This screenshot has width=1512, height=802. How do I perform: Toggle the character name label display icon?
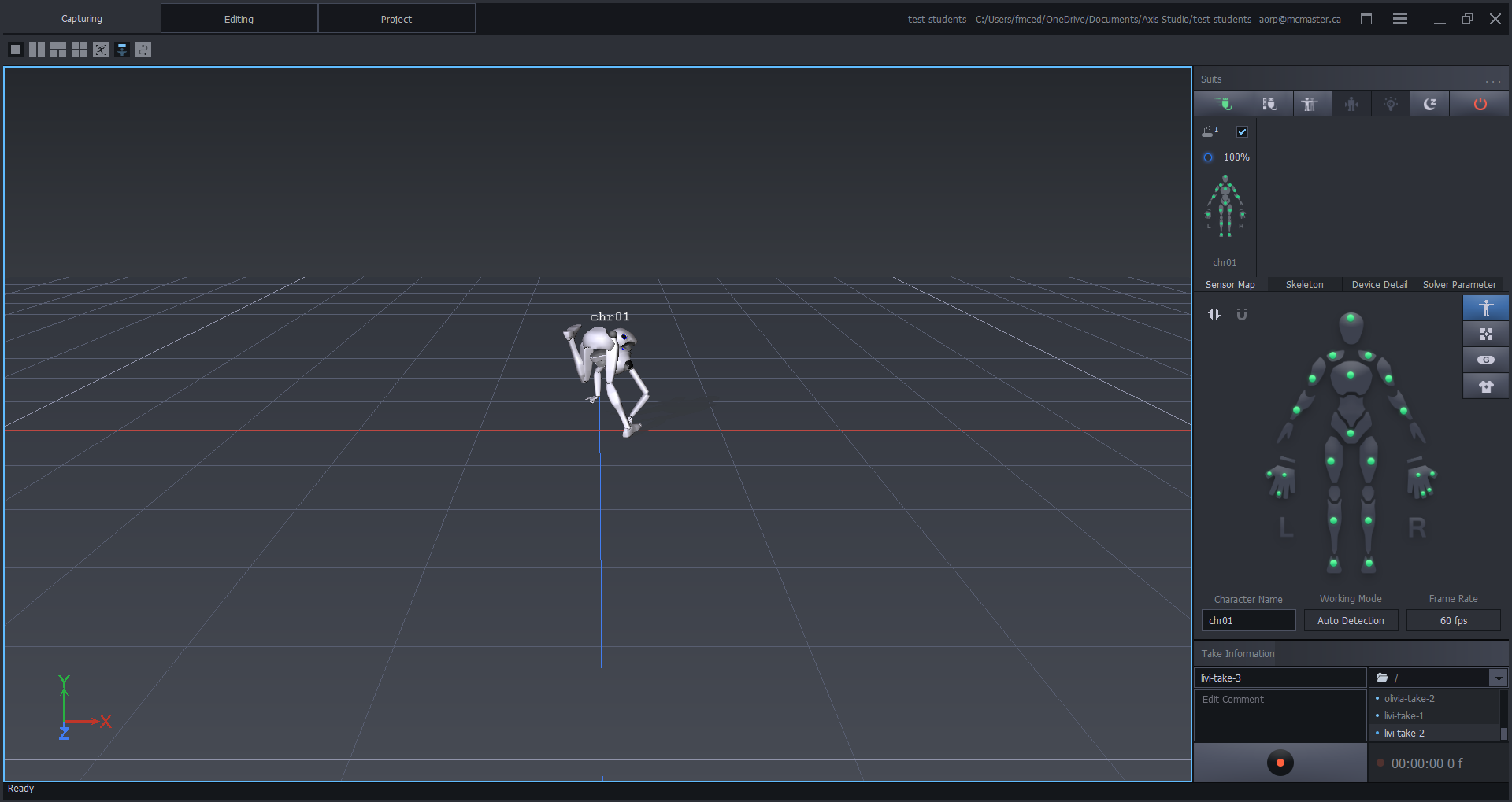[x=122, y=50]
